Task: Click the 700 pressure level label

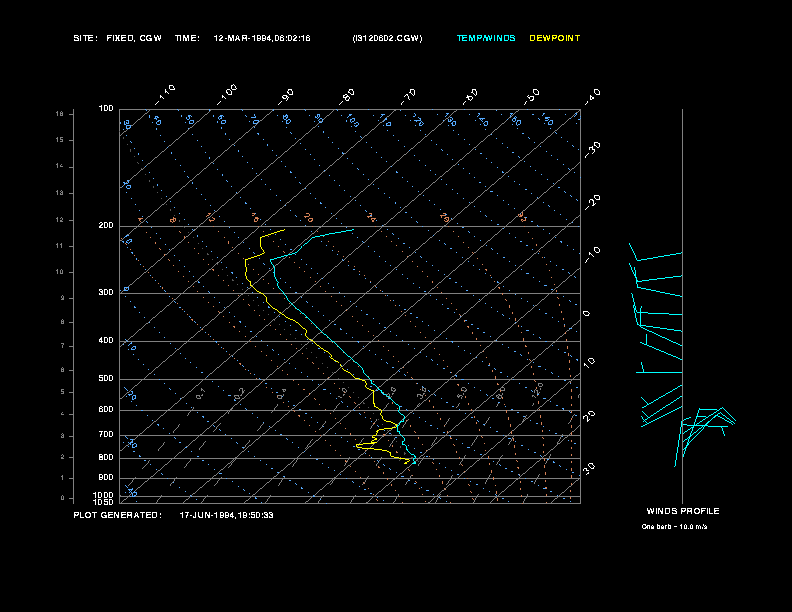Action: tap(106, 434)
